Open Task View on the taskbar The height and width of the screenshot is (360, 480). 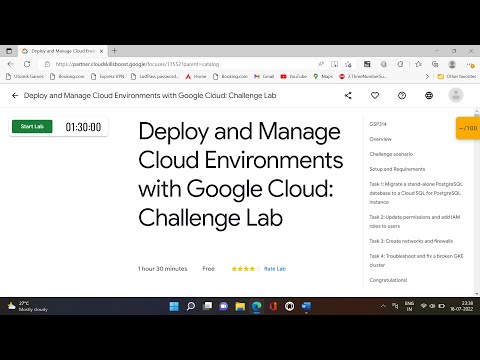[207, 306]
